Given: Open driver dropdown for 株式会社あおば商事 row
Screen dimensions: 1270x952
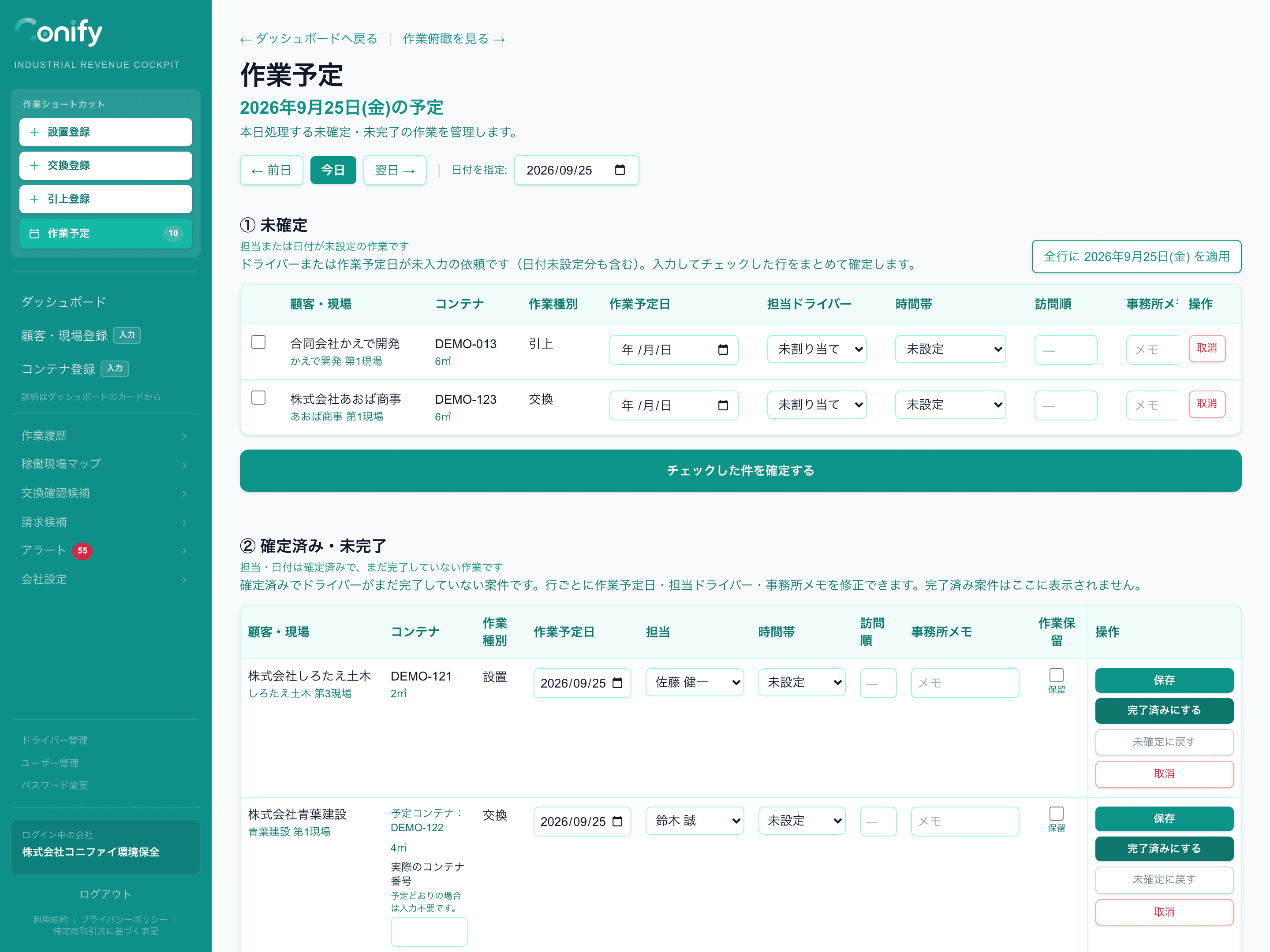Looking at the screenshot, I should click(816, 405).
